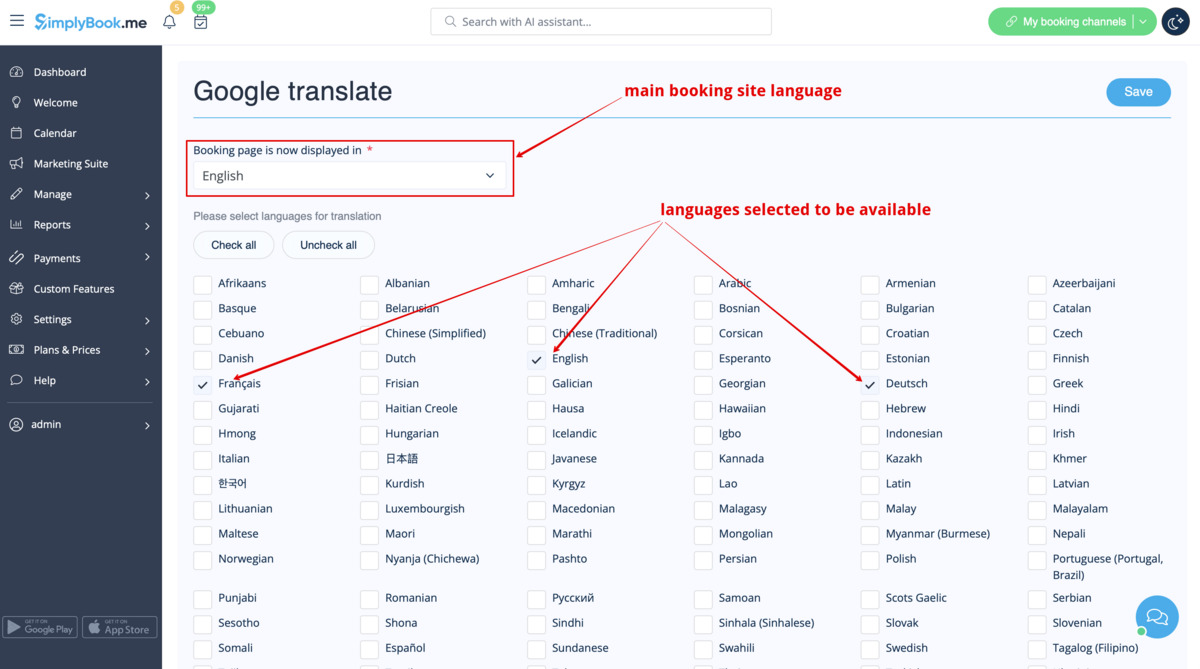Click the SimplyBook.me logo
This screenshot has height=669, width=1200.
point(91,21)
